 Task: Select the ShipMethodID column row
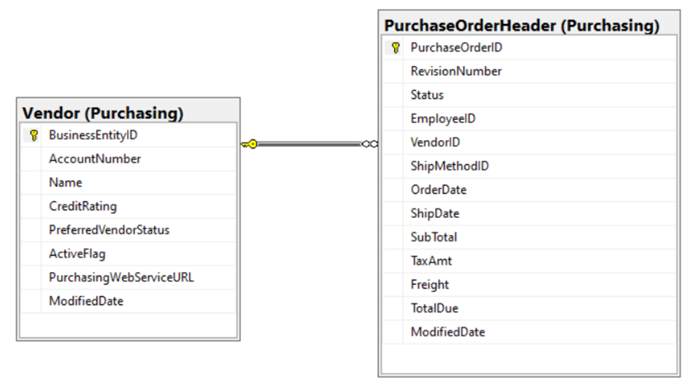pyautogui.click(x=530, y=166)
